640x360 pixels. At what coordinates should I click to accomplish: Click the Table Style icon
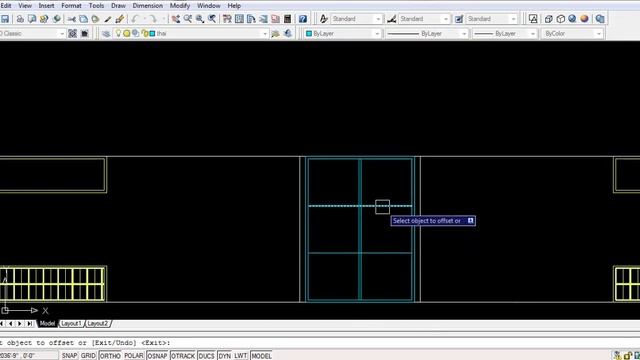[459, 19]
